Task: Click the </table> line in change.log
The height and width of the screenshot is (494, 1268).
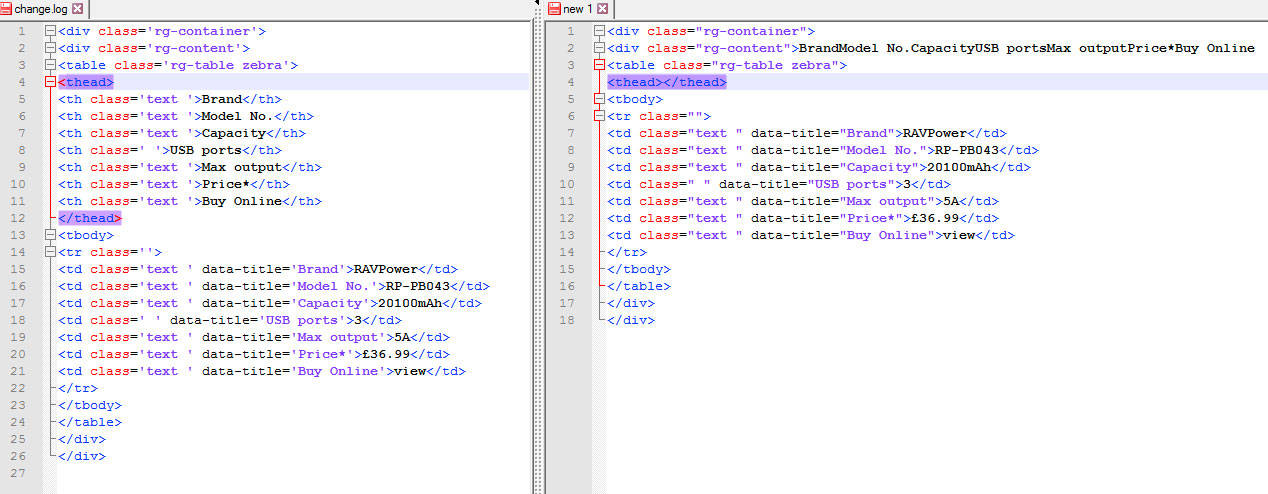Action: coord(90,422)
